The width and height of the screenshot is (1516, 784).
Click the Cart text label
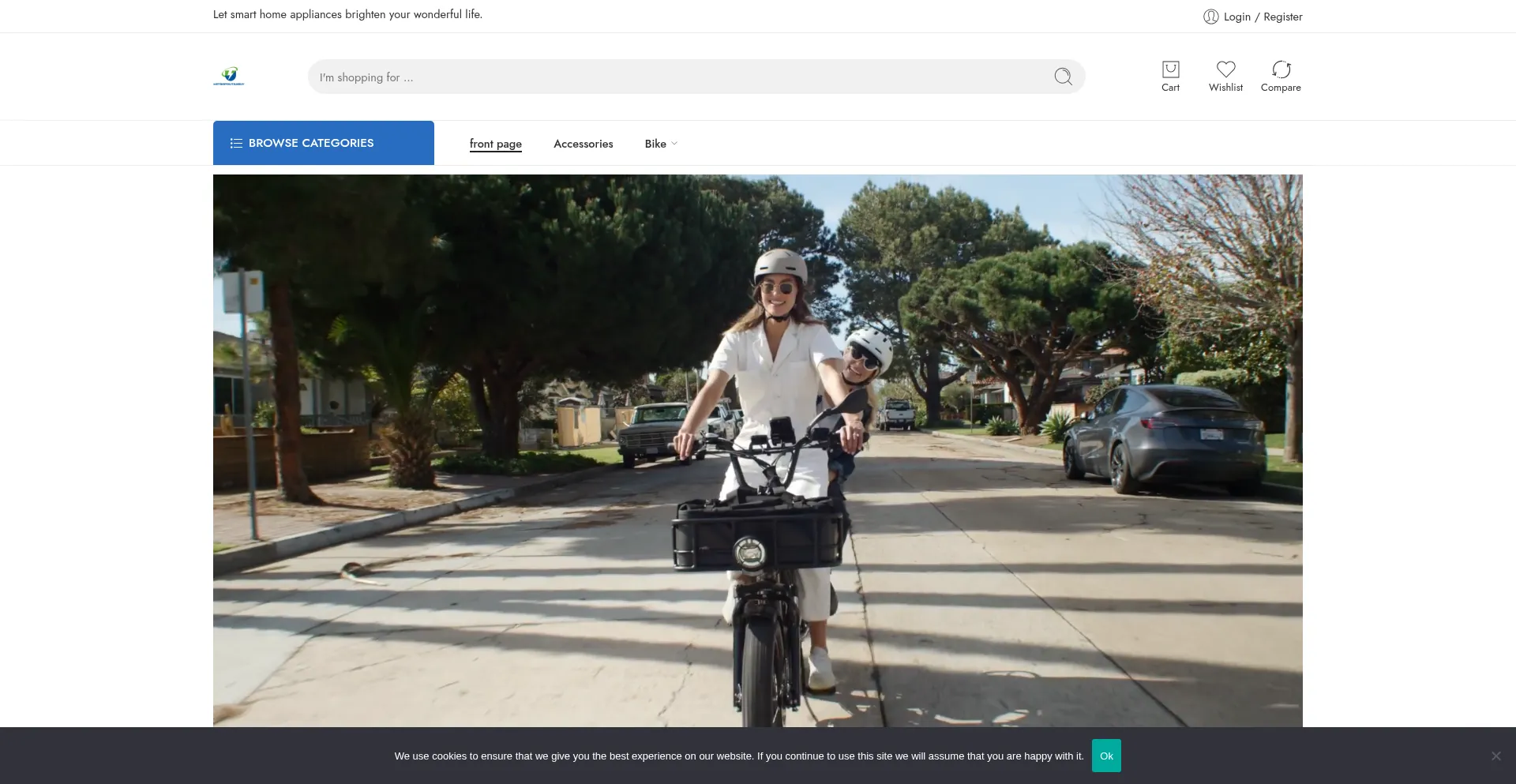tap(1170, 88)
